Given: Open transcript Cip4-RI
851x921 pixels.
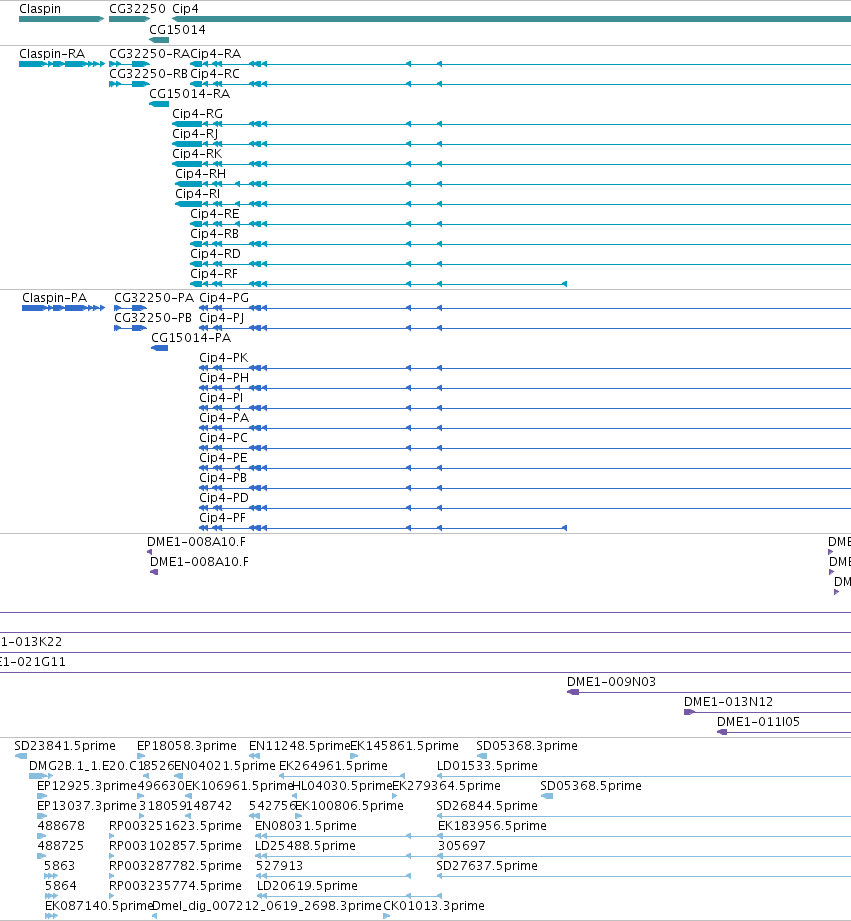Looking at the screenshot, I should 197,193.
